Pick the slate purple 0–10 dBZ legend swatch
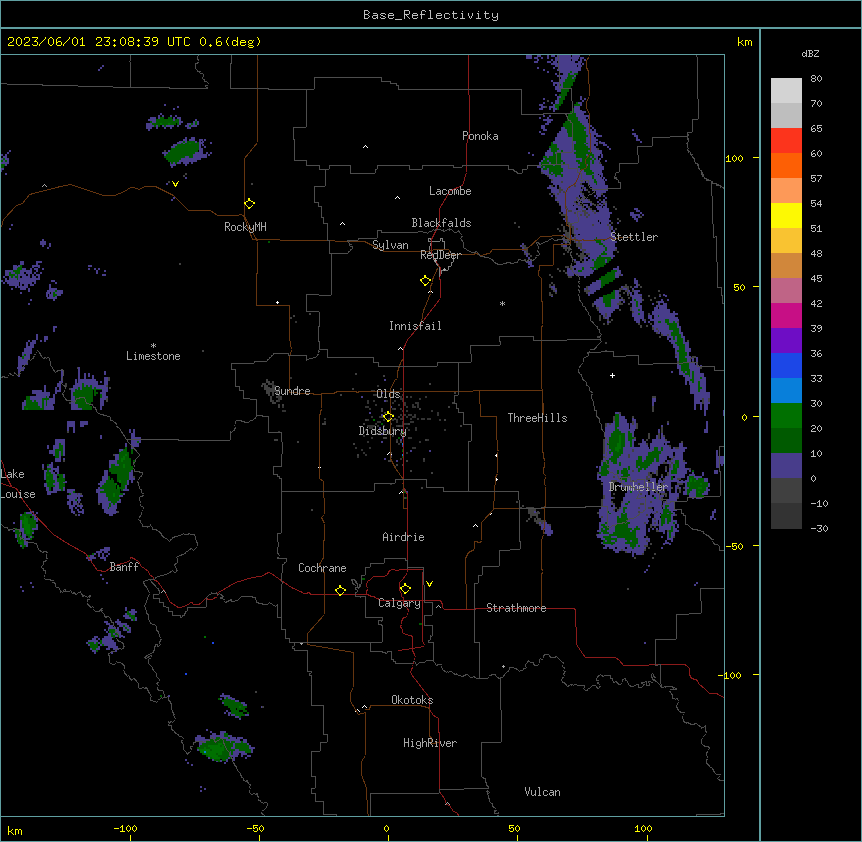This screenshot has width=862, height=842. tap(786, 466)
